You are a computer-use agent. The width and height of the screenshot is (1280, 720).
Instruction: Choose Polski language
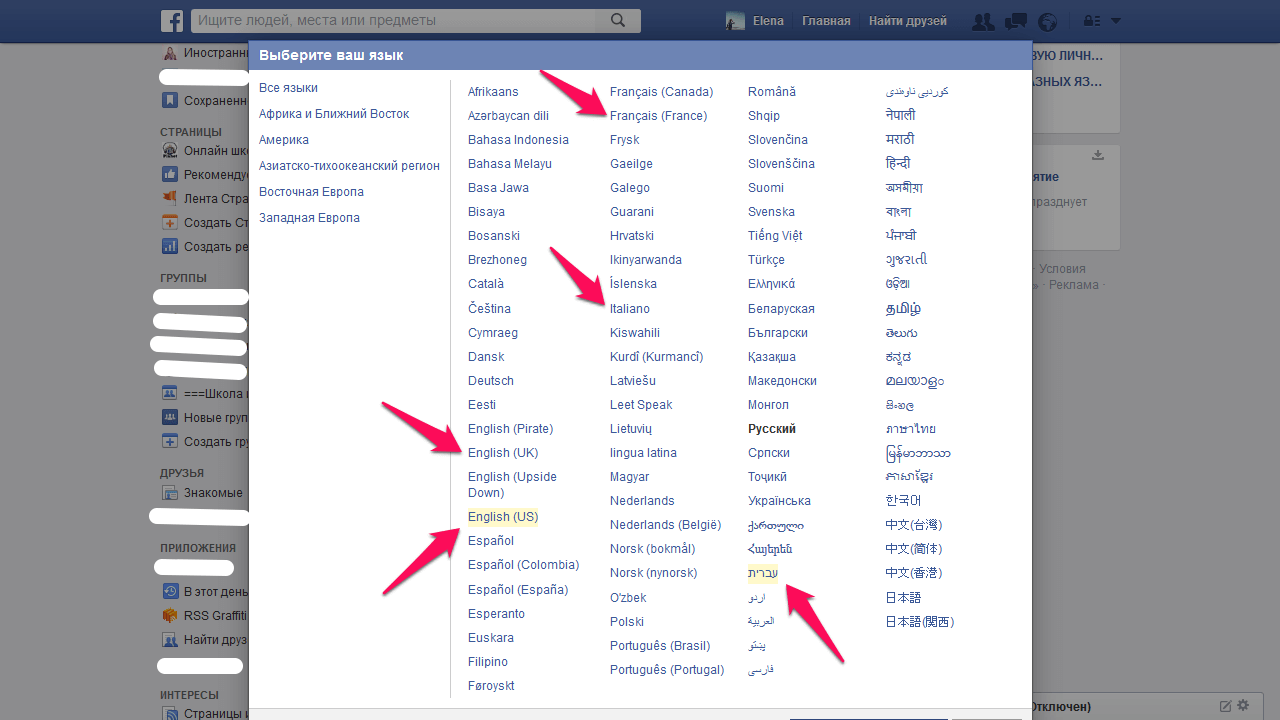(x=627, y=622)
